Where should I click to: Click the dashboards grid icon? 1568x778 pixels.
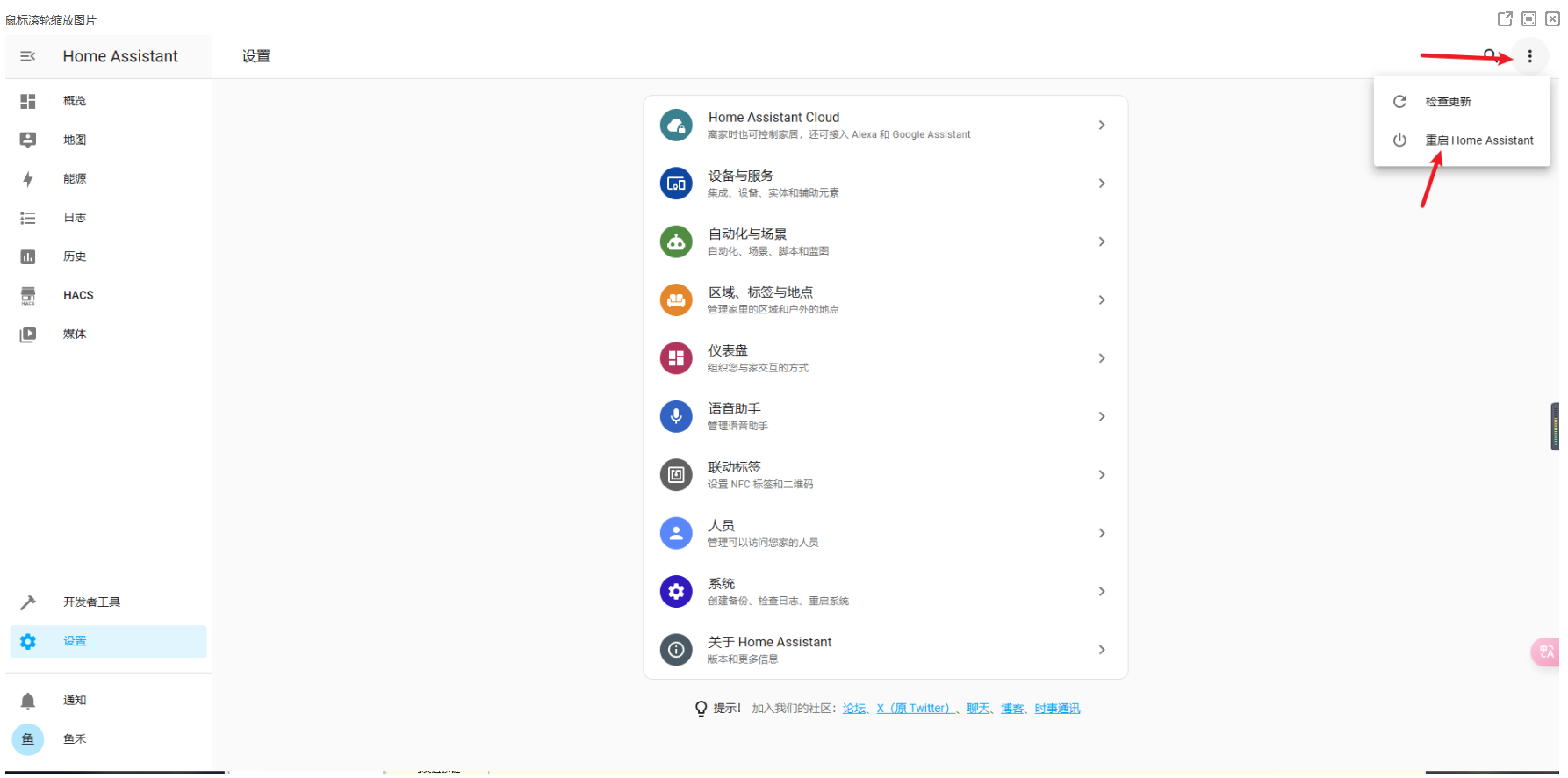(x=676, y=358)
